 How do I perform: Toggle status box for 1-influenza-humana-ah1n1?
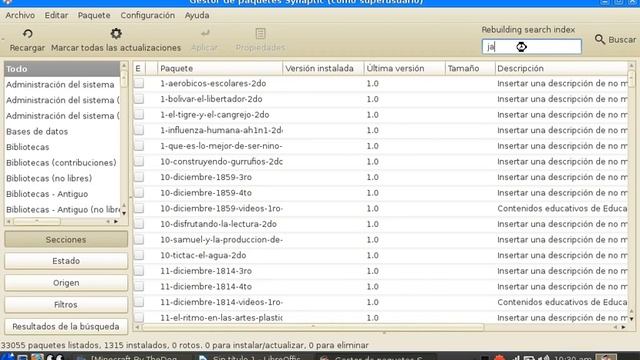pyautogui.click(x=139, y=130)
